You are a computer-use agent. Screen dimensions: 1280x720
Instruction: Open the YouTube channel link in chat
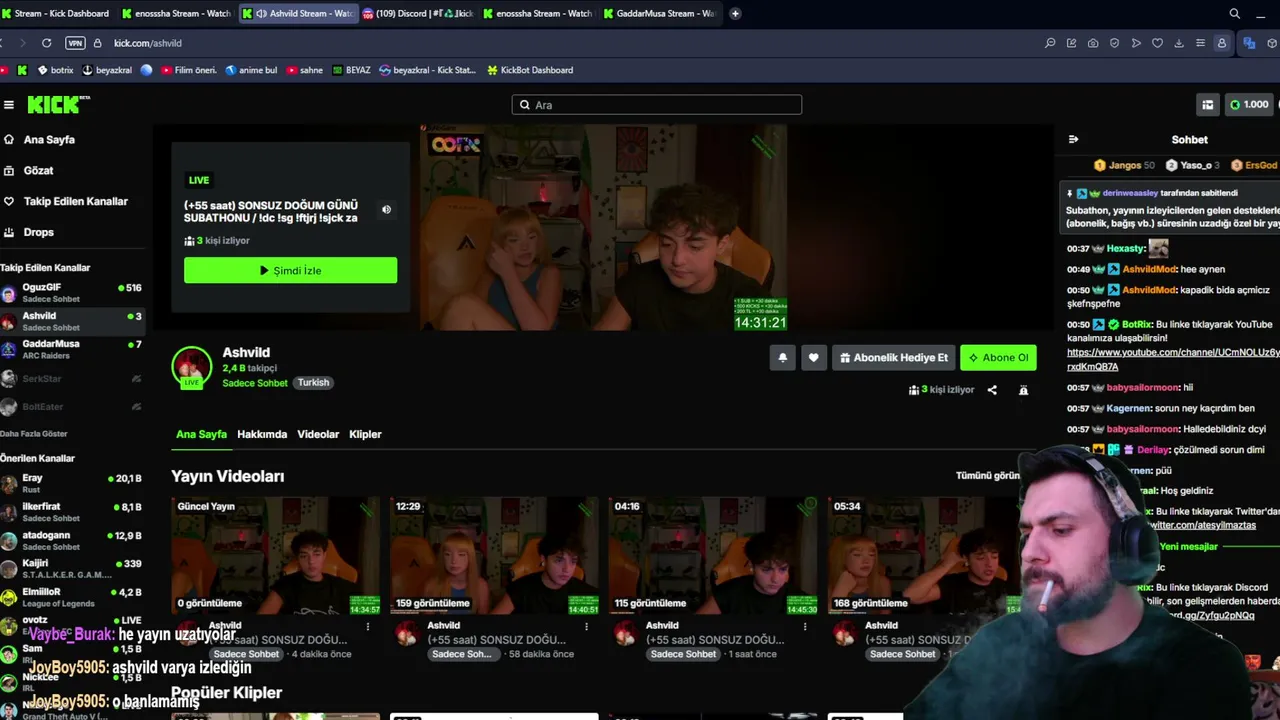coord(1173,360)
